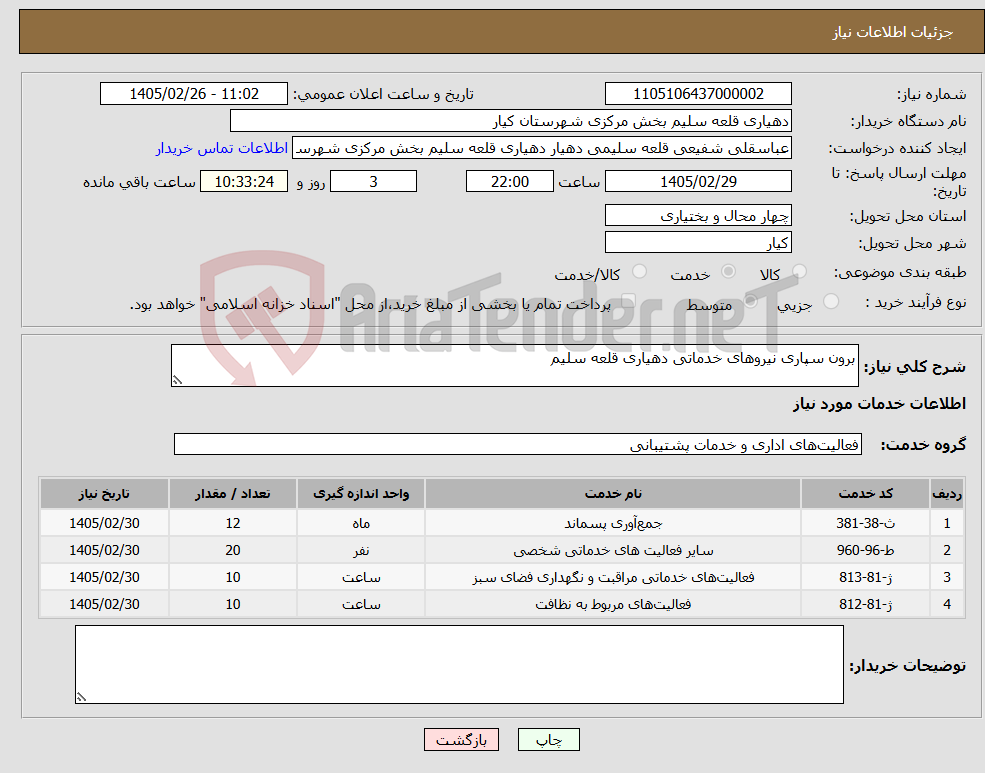This screenshot has width=985, height=773.
Task: Select the خدمت radio button
Action: [728, 271]
